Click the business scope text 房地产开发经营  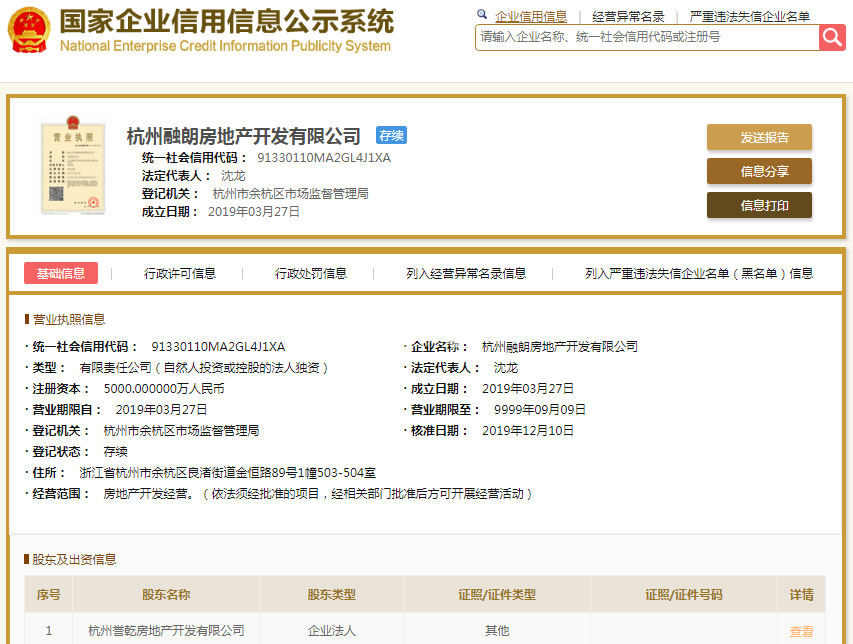pos(145,494)
